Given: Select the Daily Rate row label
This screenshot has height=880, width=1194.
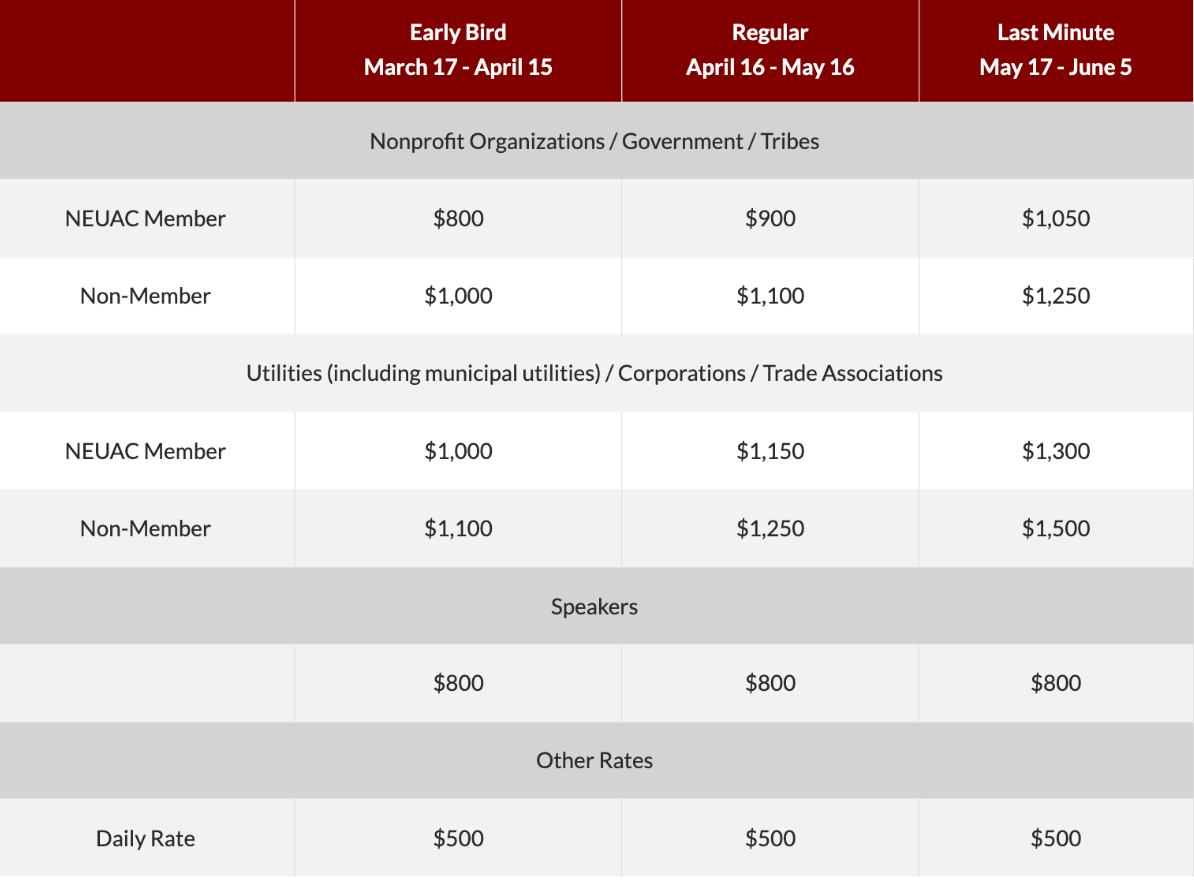Looking at the screenshot, I should pyautogui.click(x=146, y=838).
